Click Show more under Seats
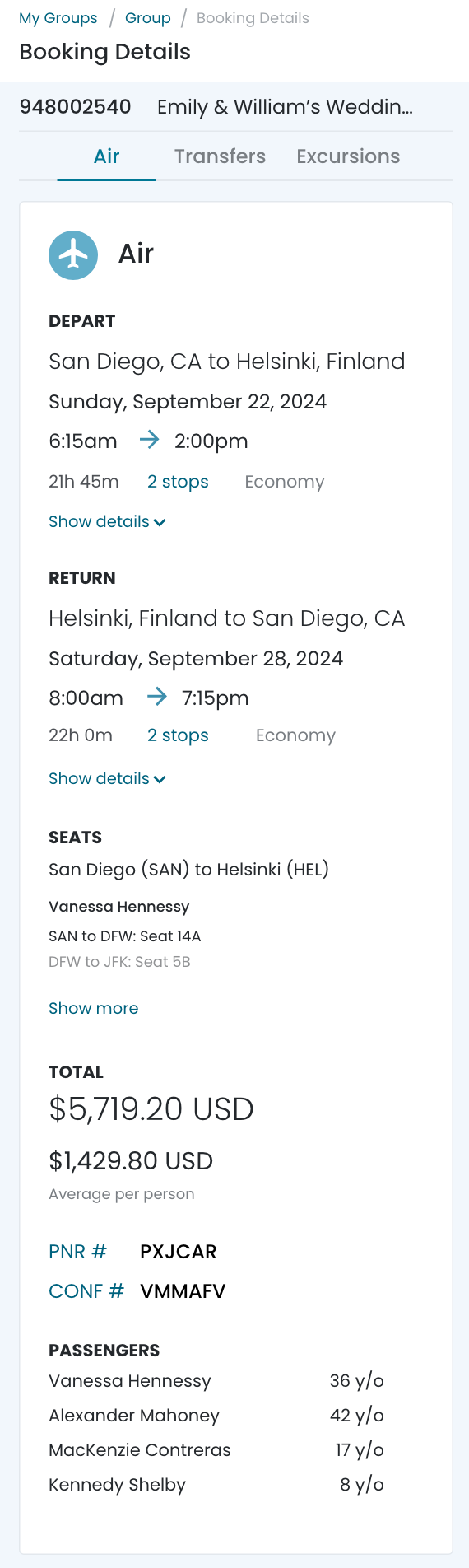 93,1008
